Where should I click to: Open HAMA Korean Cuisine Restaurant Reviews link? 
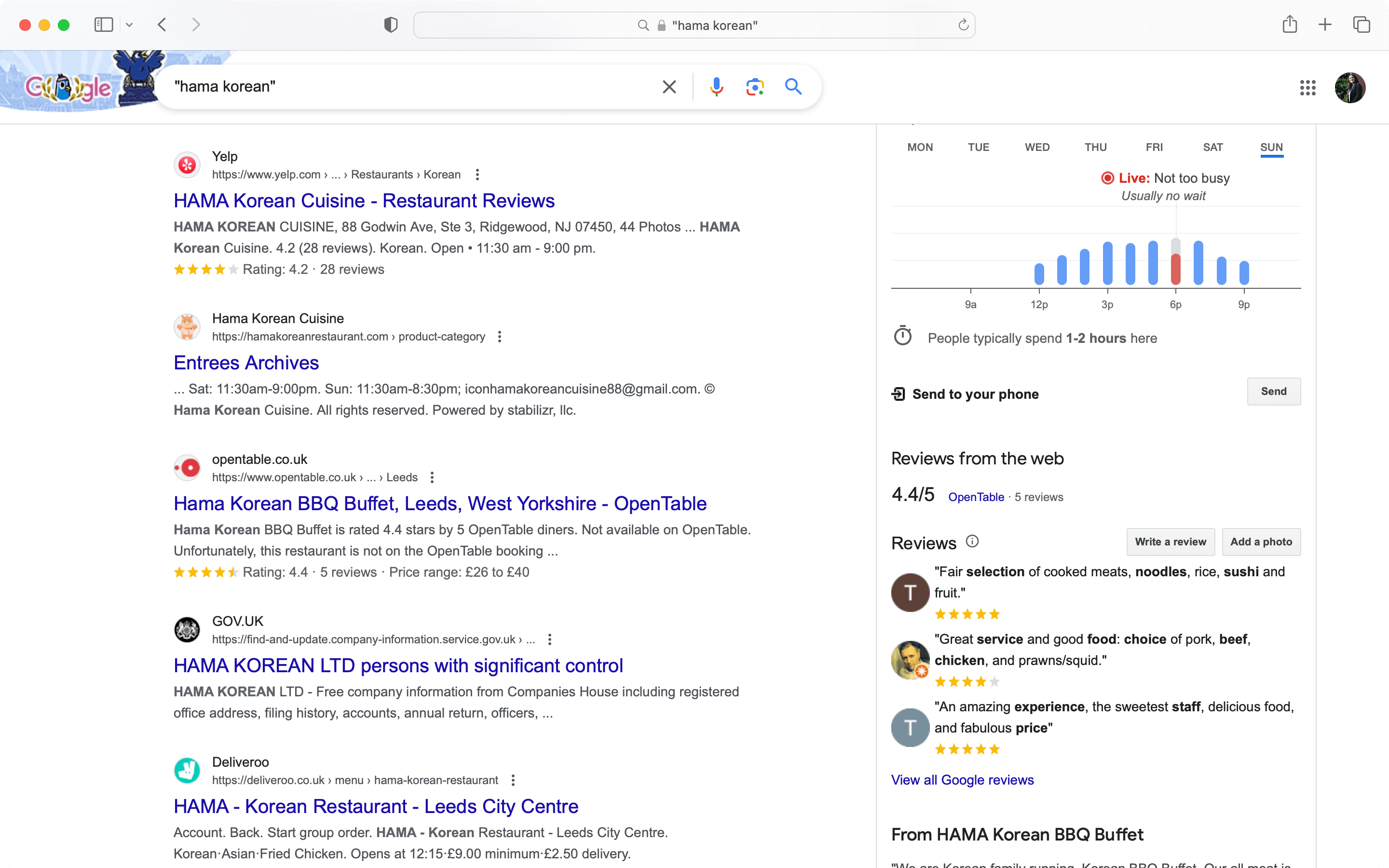[x=364, y=200]
